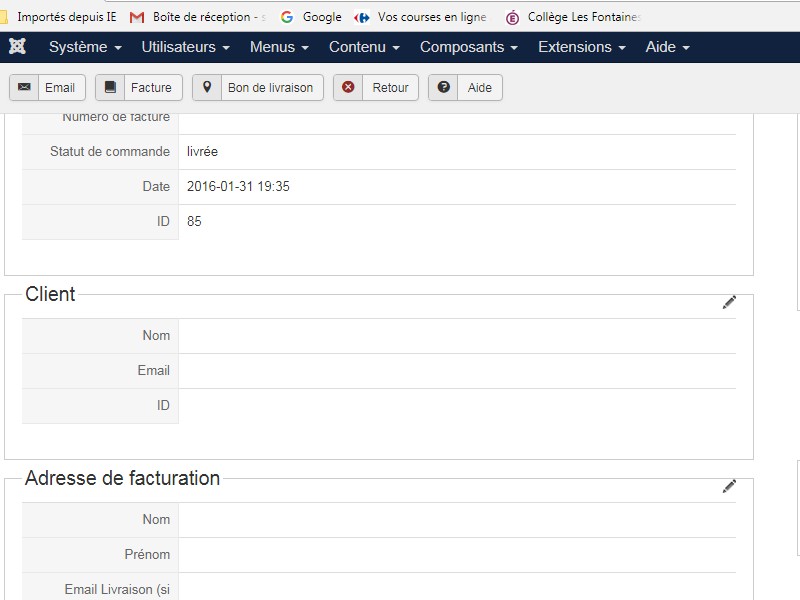The width and height of the screenshot is (800, 600).
Task: Edit Adresse de facturation with pencil icon
Action: [x=729, y=486]
